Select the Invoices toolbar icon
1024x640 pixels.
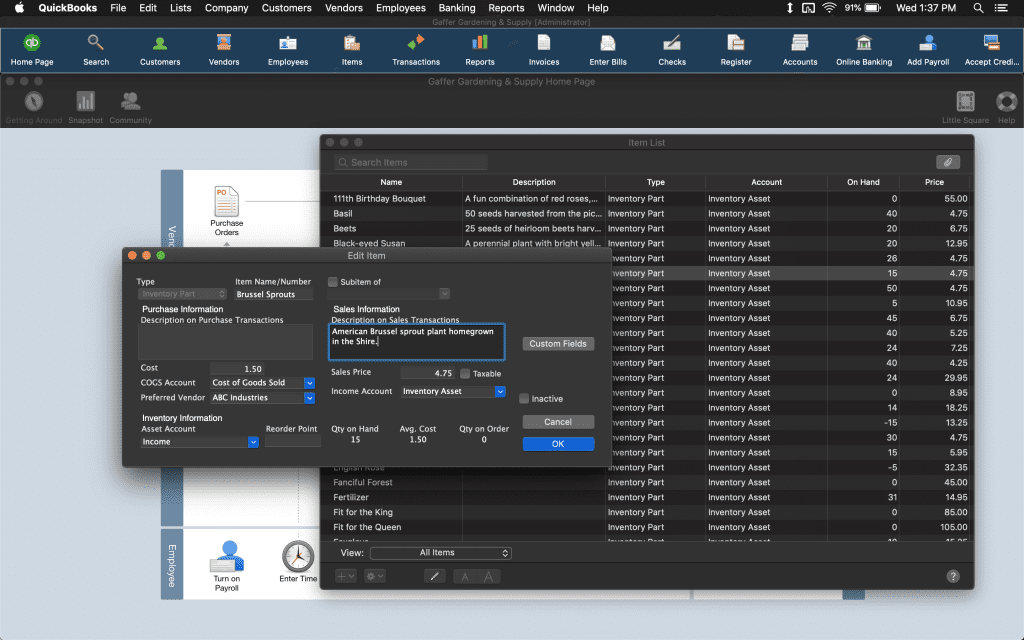click(543, 50)
